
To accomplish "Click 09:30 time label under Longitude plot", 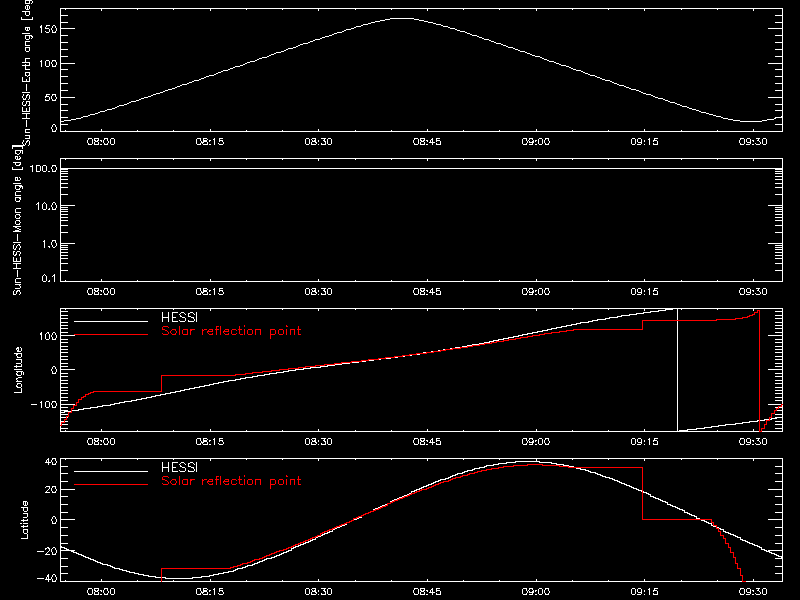I will tap(753, 442).
